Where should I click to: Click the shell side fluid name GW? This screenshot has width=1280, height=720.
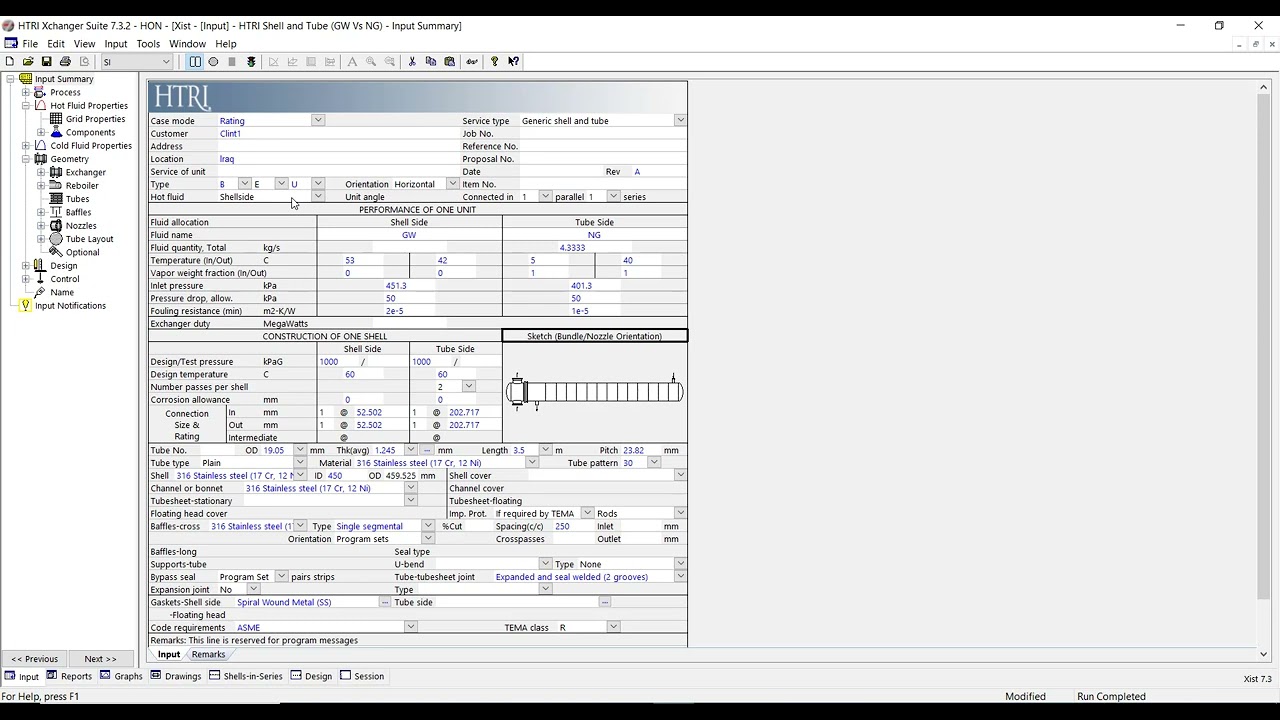pos(409,236)
